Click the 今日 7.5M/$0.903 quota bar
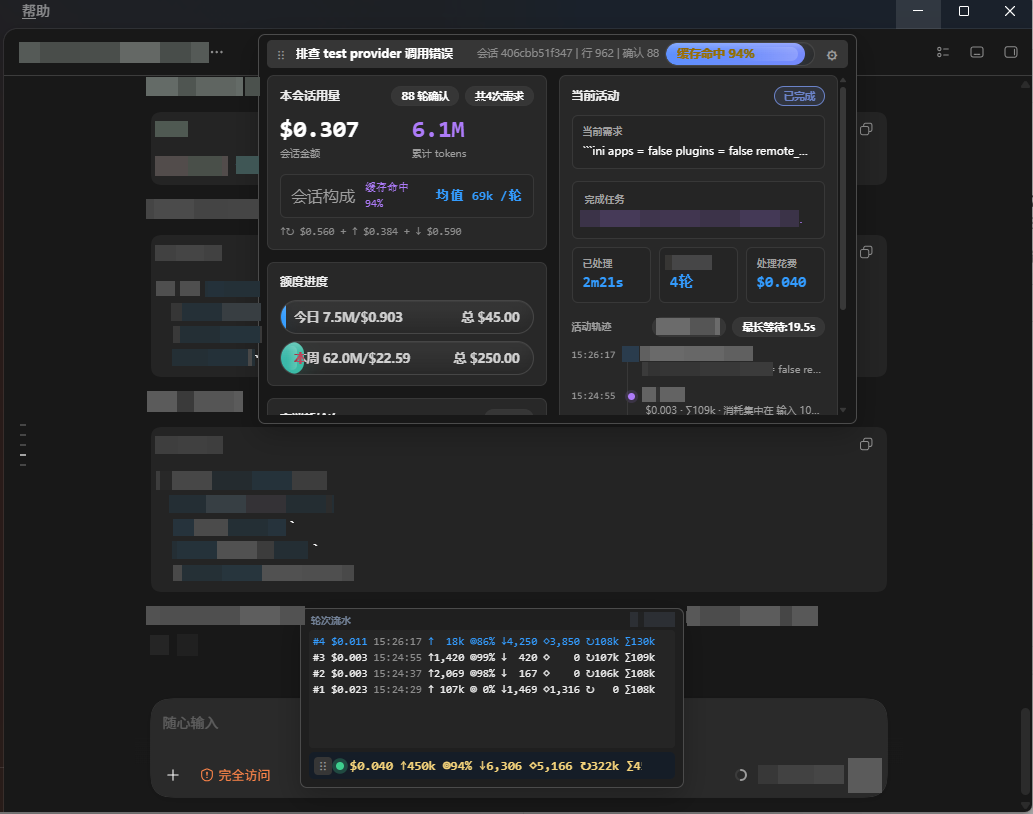This screenshot has width=1033, height=814. tap(406, 317)
